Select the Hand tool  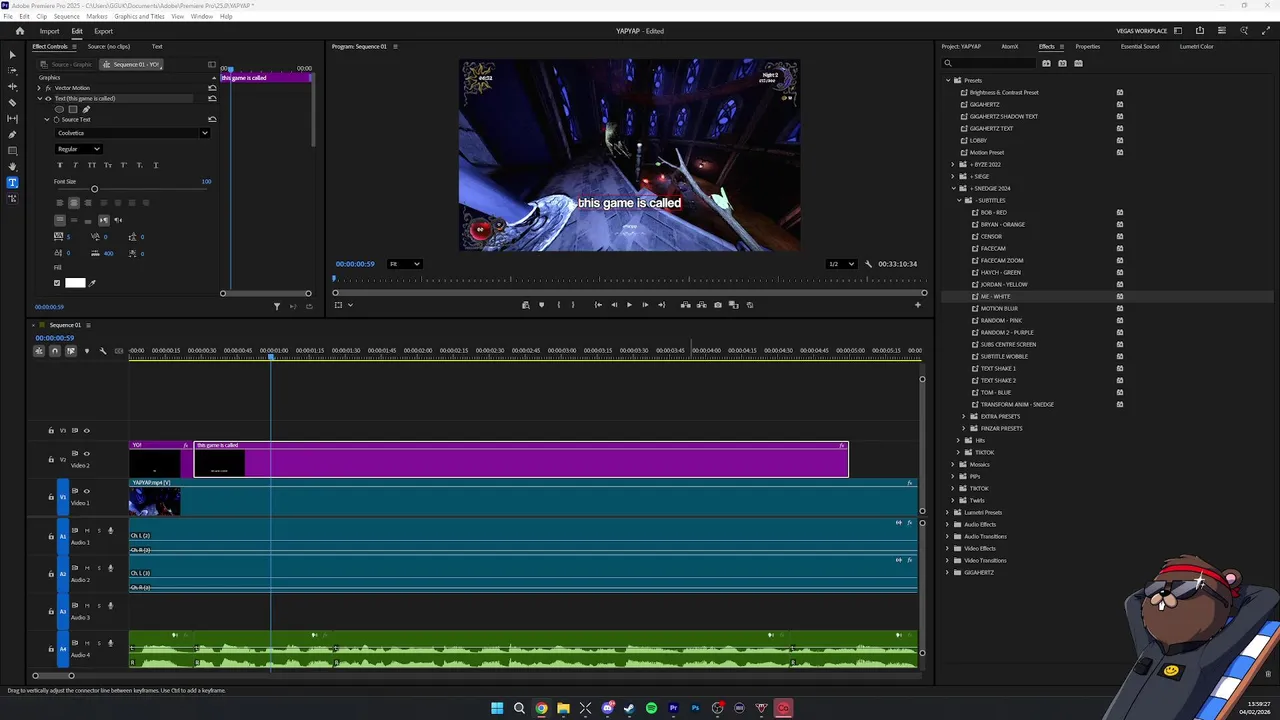click(x=12, y=166)
